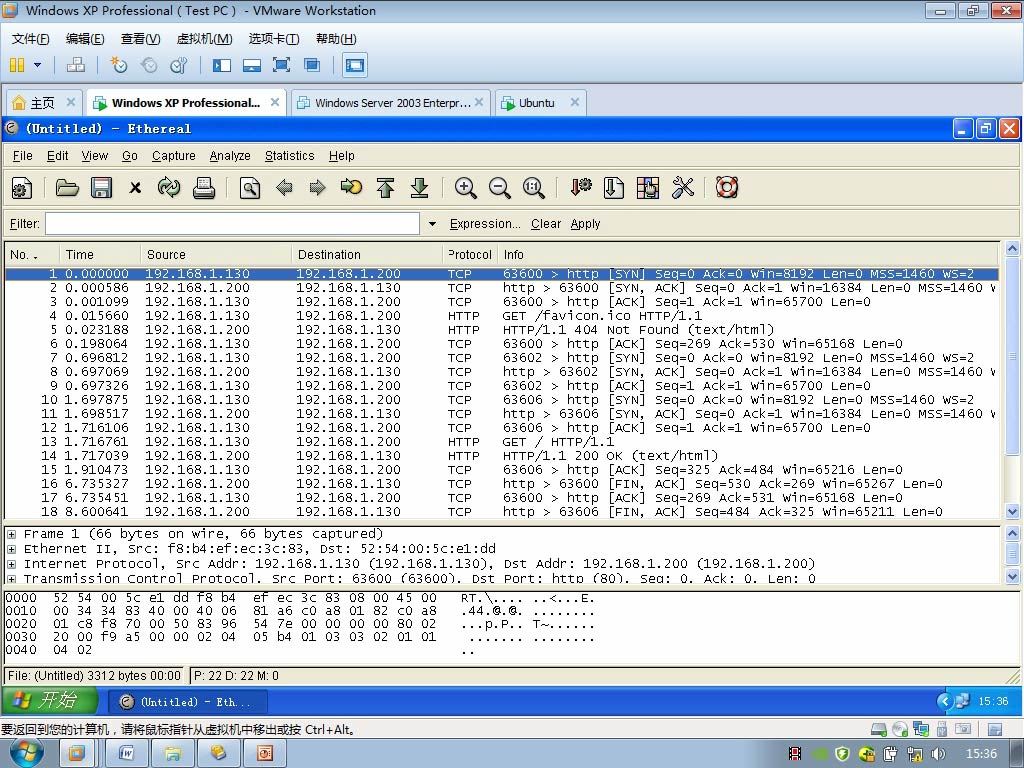Click the packet list scroll up arrow
The height and width of the screenshot is (768, 1024).
[1012, 248]
